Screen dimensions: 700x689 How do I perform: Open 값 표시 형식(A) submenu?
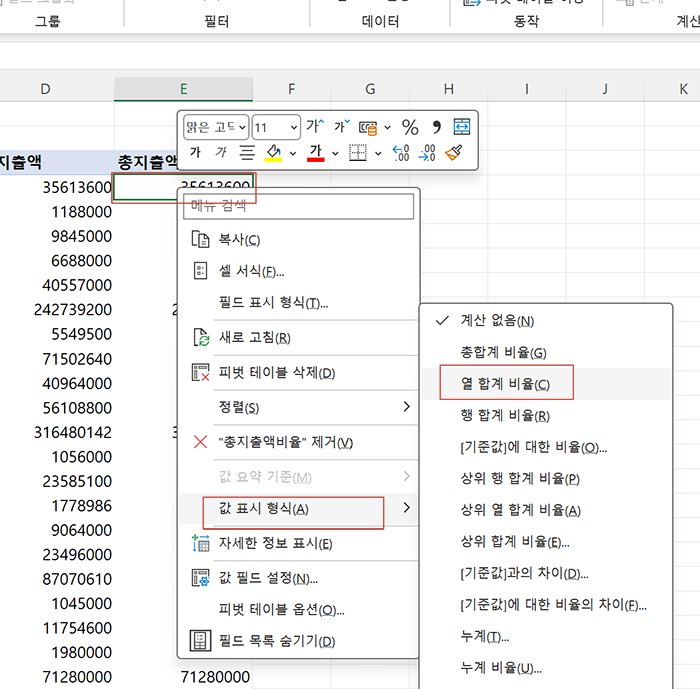coord(298,508)
